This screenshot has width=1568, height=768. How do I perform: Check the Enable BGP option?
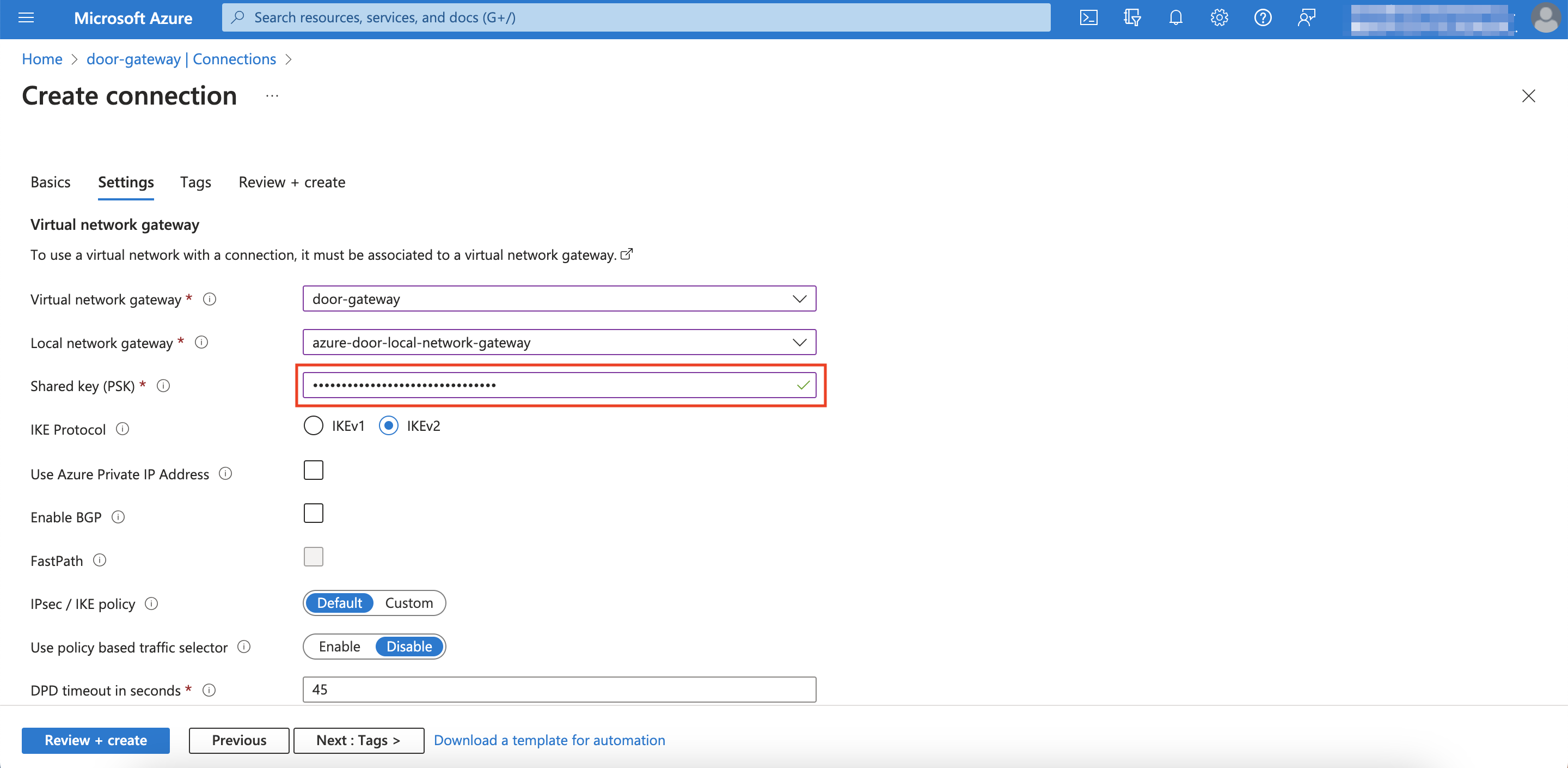click(313, 513)
